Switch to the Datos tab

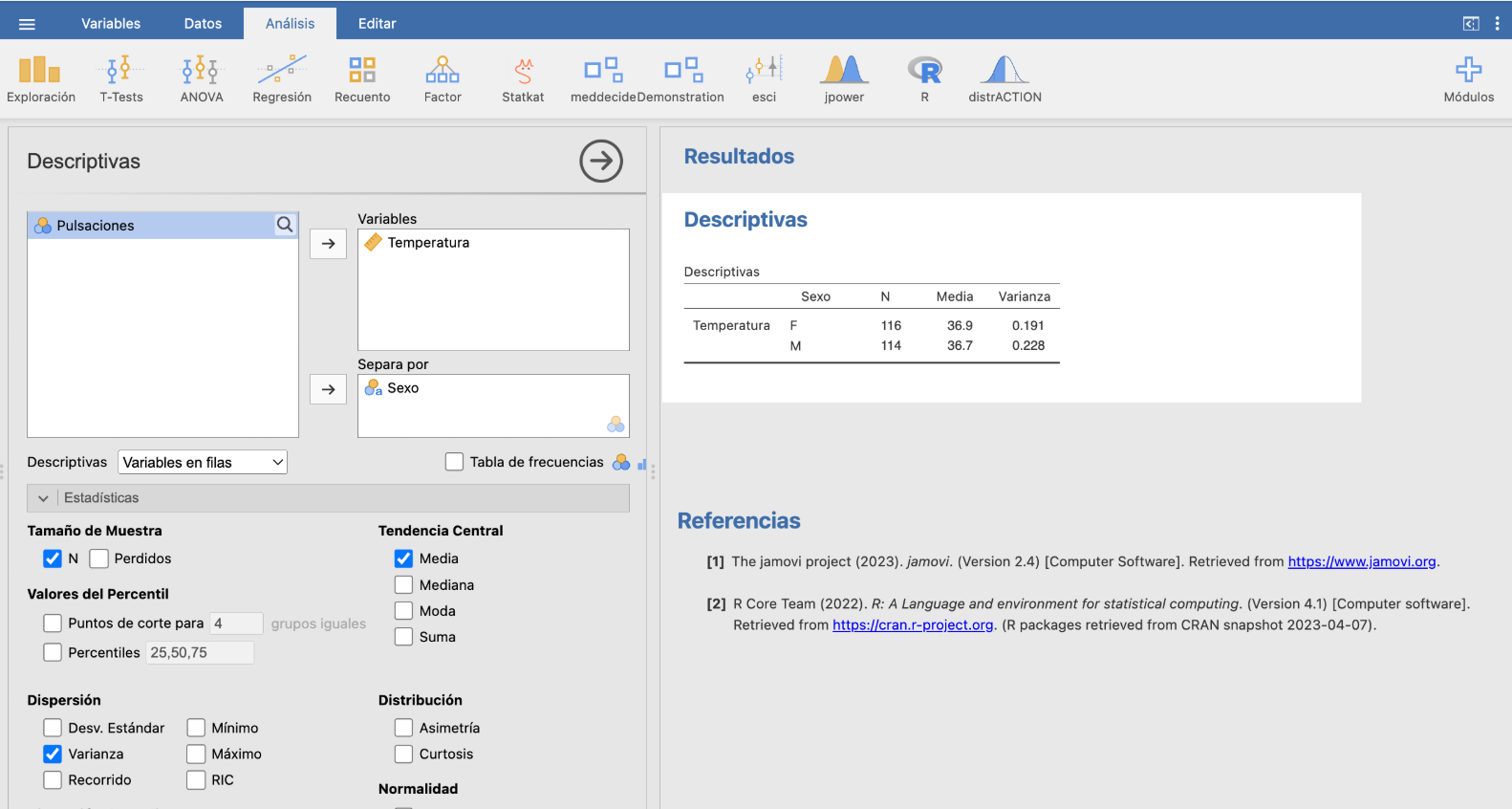coord(203,24)
